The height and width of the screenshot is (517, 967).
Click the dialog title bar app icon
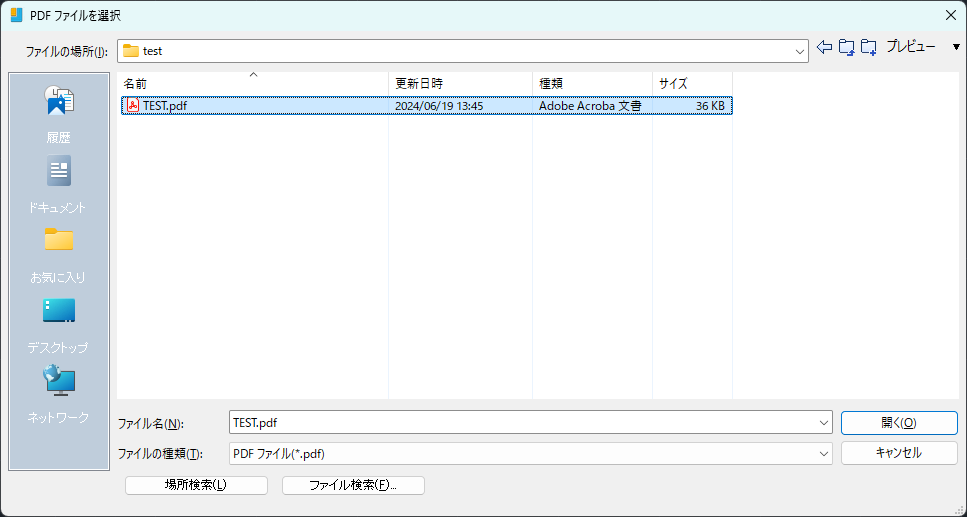pos(17,15)
